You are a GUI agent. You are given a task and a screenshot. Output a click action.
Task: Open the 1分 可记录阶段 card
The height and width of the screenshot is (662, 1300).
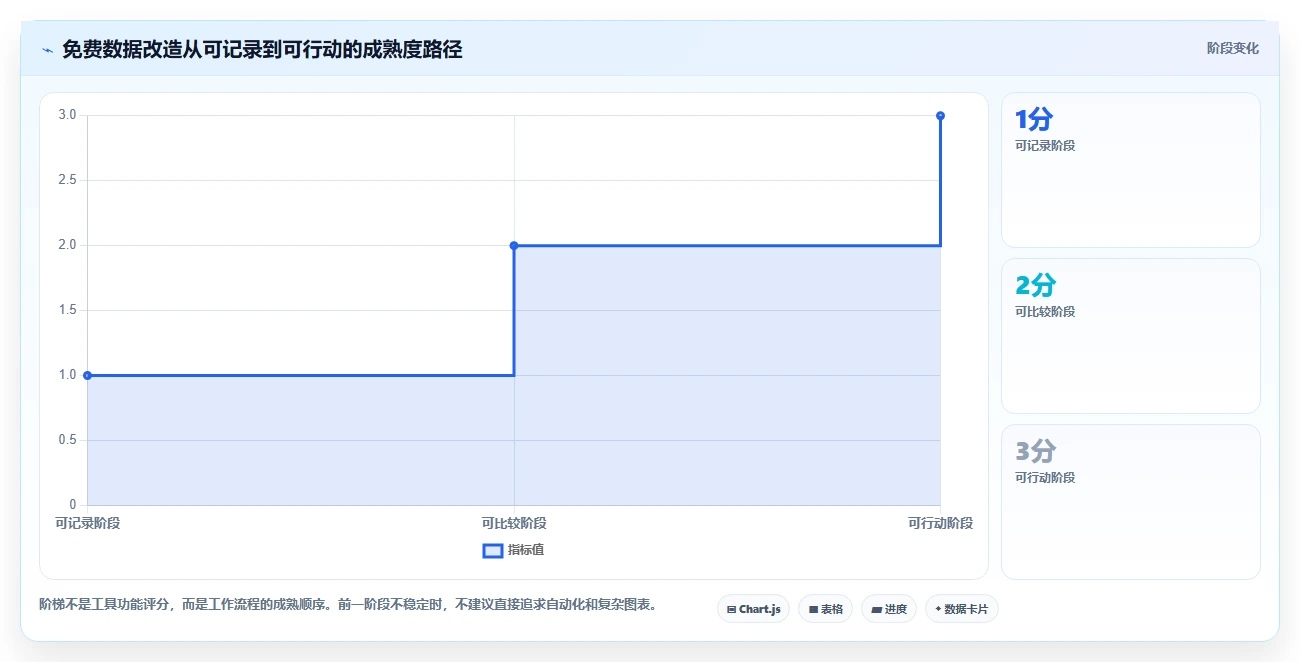click(1131, 170)
